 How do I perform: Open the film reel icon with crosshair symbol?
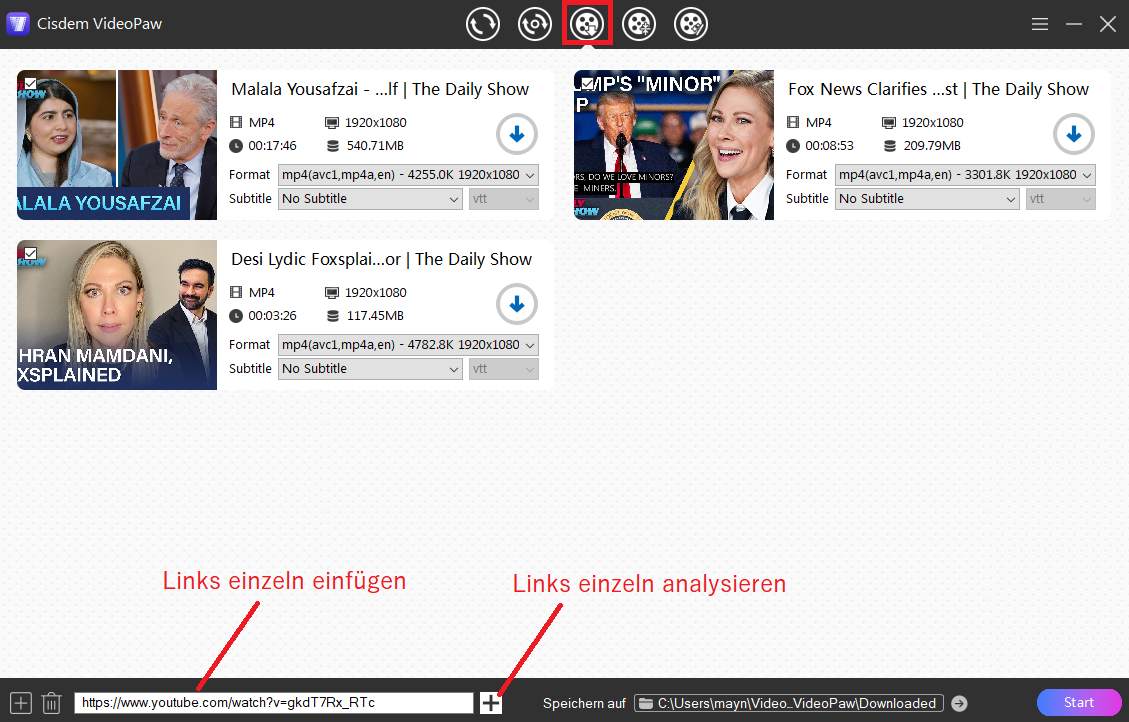pyautogui.click(x=639, y=24)
